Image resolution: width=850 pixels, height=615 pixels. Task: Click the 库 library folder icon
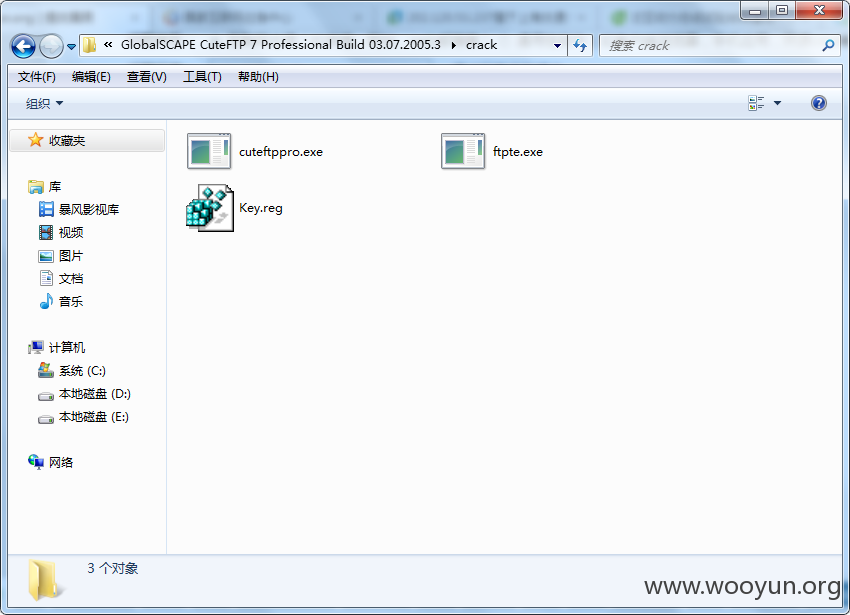coord(36,187)
